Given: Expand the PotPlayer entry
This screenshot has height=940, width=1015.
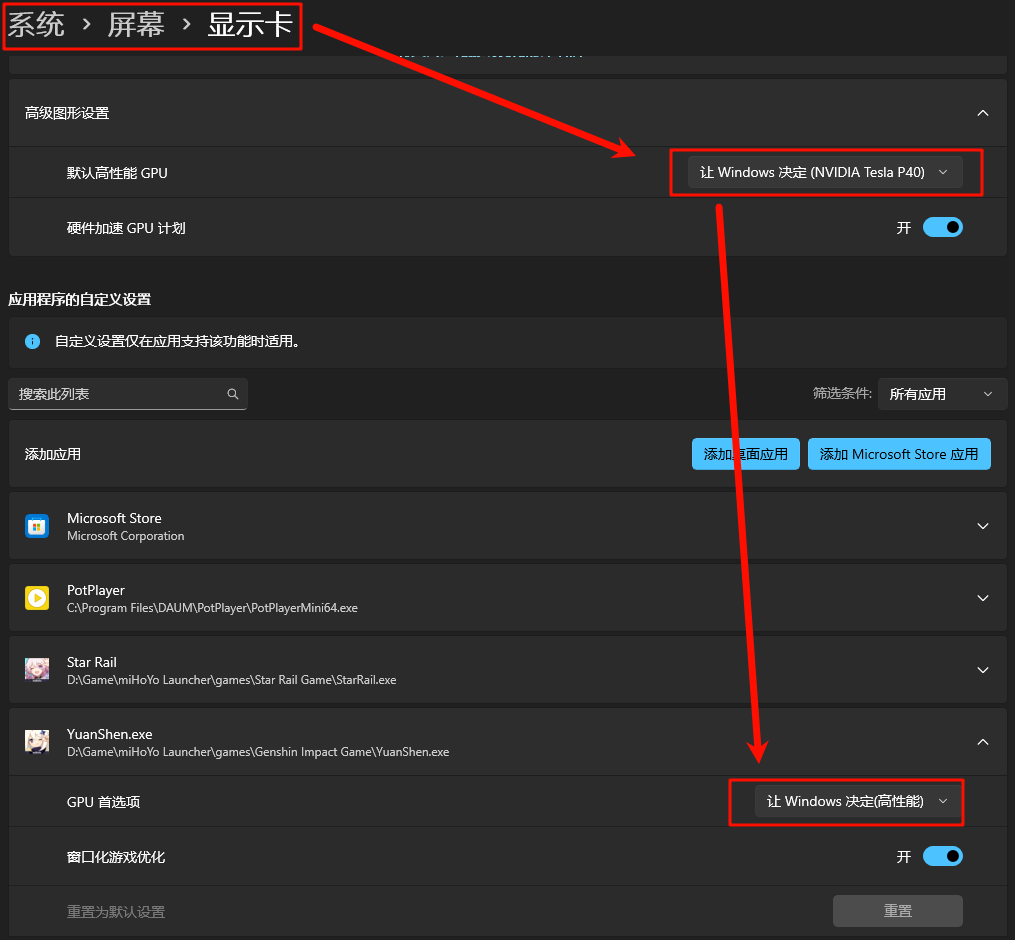Looking at the screenshot, I should pyautogui.click(x=982, y=598).
